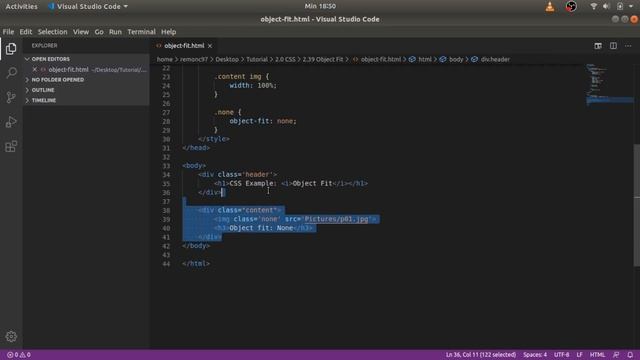Select object-fit.html row in Open Editors
The width and height of the screenshot is (640, 360).
tap(86, 69)
